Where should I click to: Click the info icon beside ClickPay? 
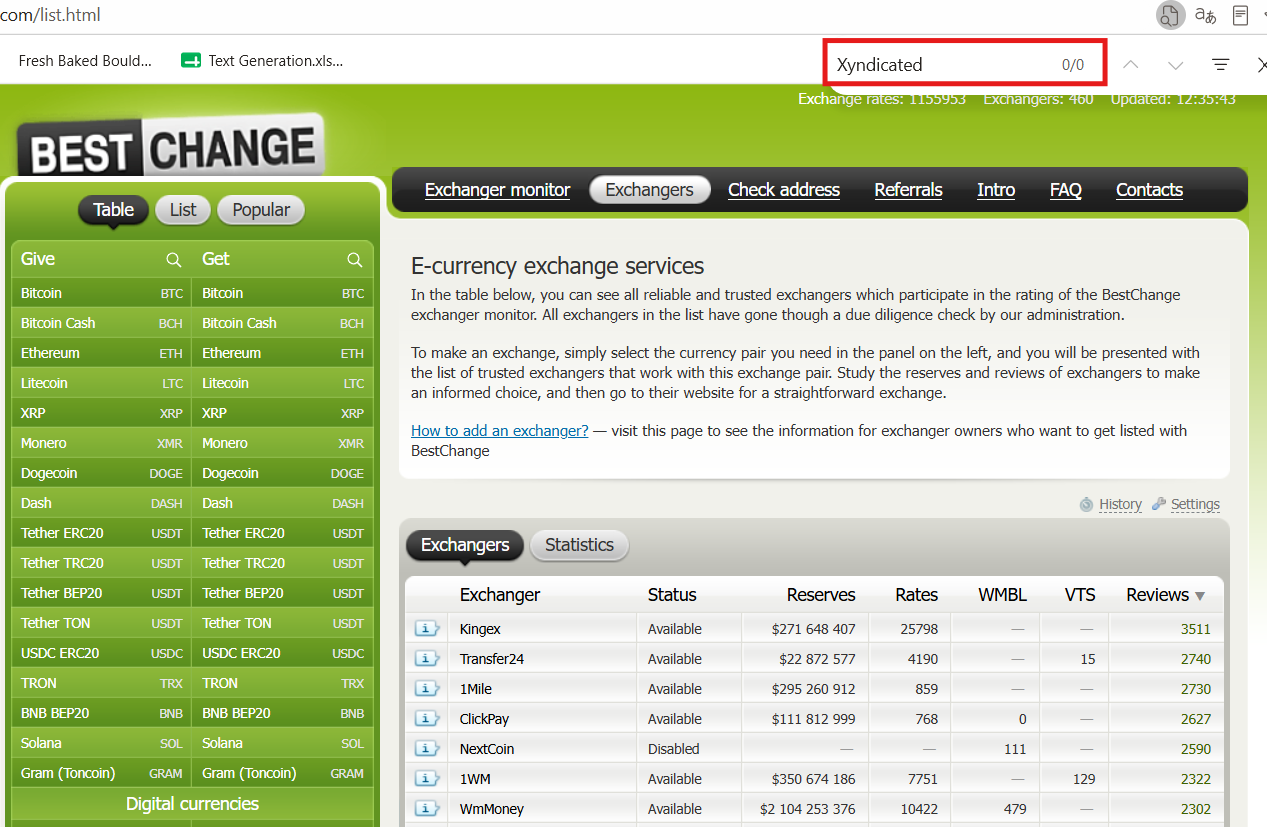pyautogui.click(x=427, y=719)
